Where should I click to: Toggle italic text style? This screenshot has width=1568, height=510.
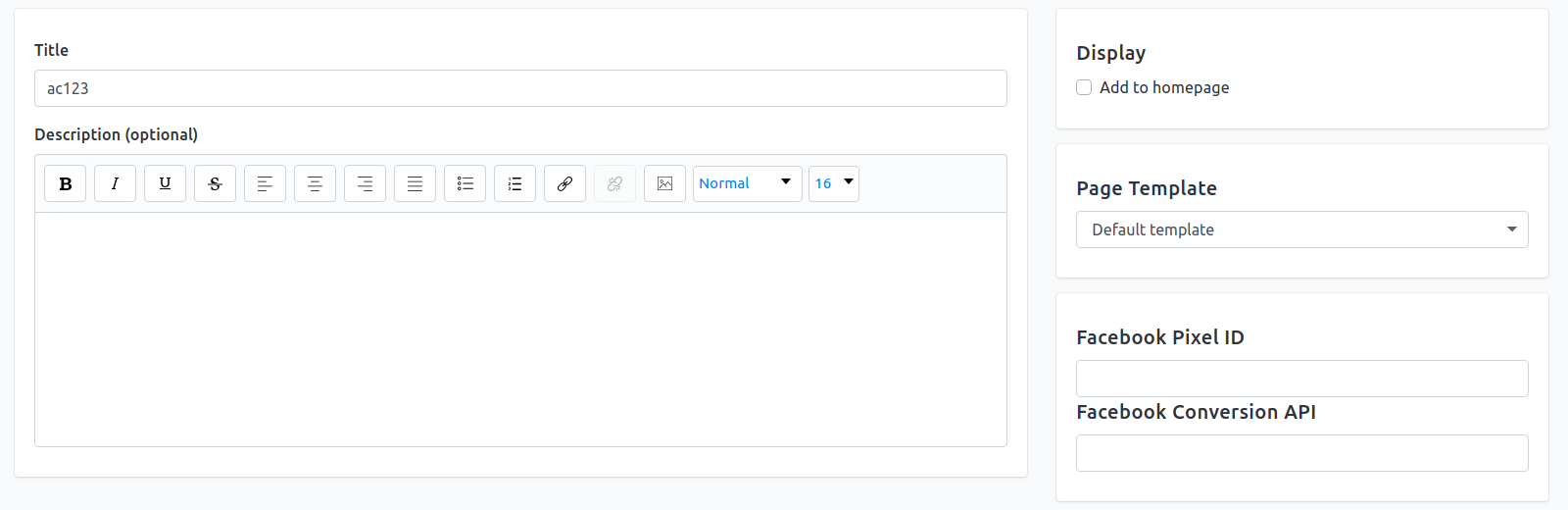(115, 183)
